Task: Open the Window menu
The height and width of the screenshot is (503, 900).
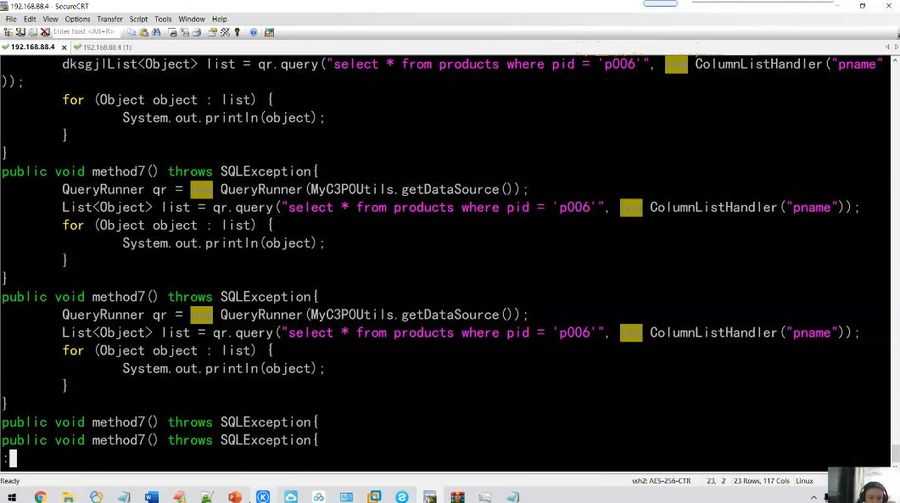Action: tap(192, 19)
